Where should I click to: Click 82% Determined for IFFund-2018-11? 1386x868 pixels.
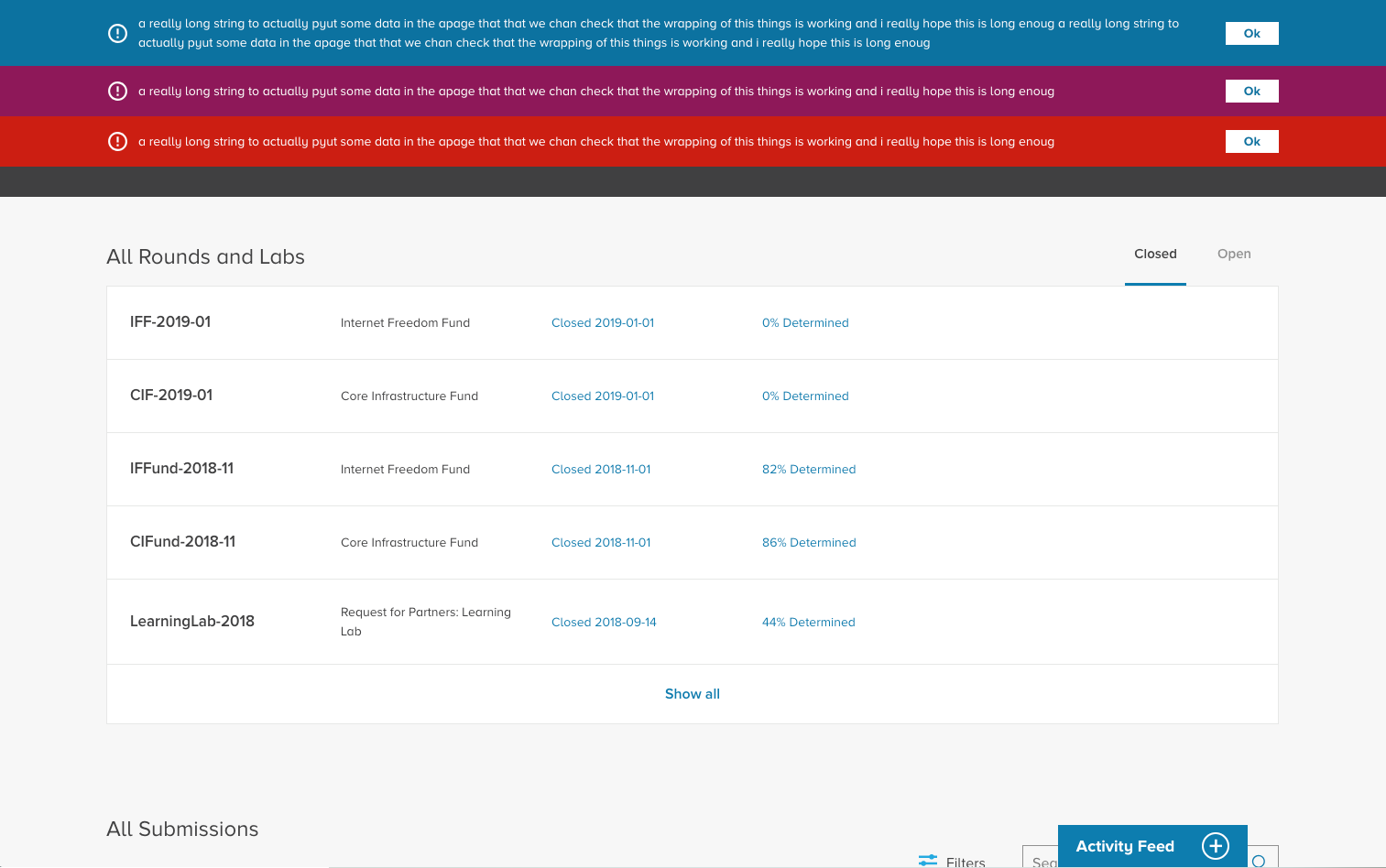pos(808,469)
